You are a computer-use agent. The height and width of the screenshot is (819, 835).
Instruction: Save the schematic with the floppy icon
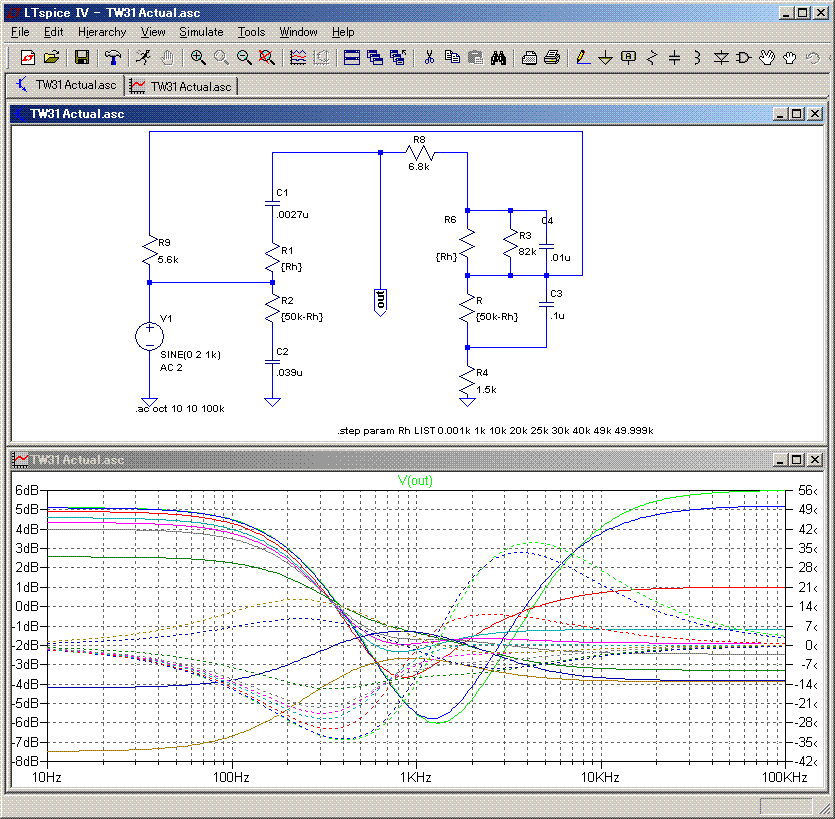click(x=81, y=57)
